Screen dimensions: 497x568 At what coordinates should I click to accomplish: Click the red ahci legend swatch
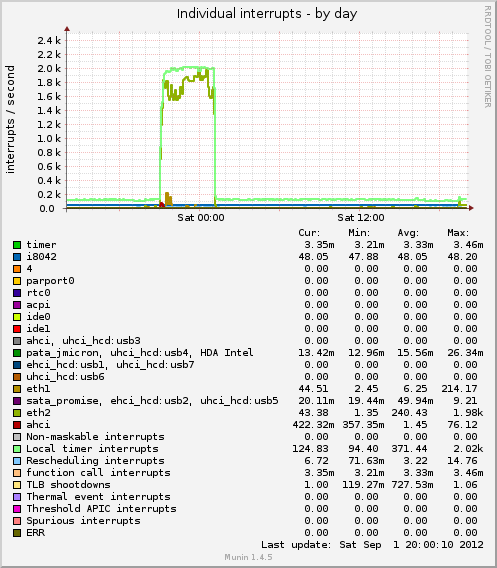[17, 425]
